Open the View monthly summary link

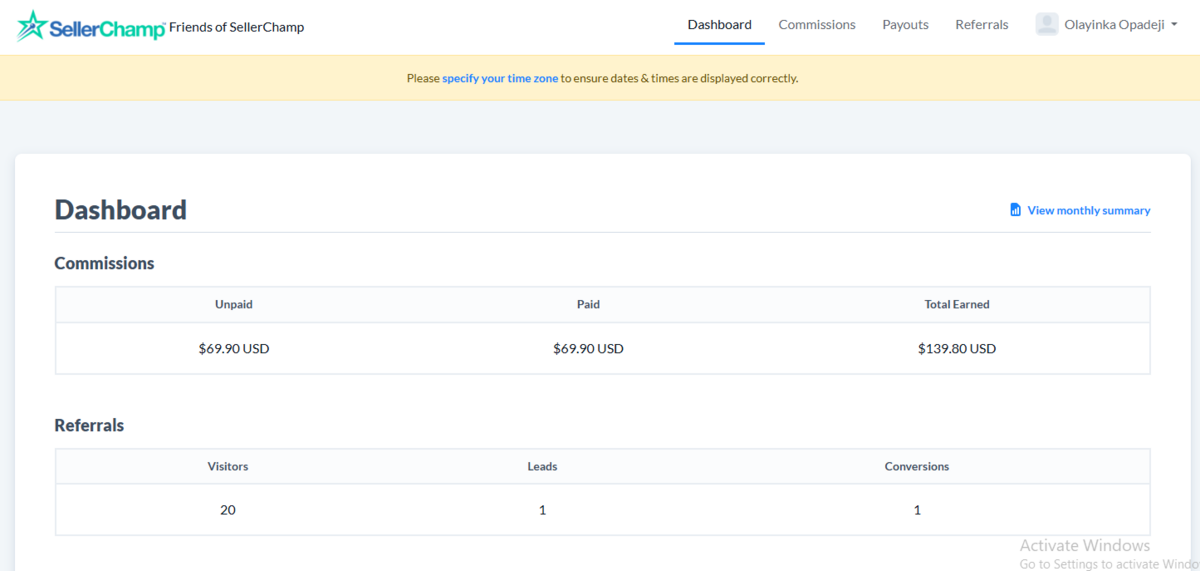(x=1088, y=211)
